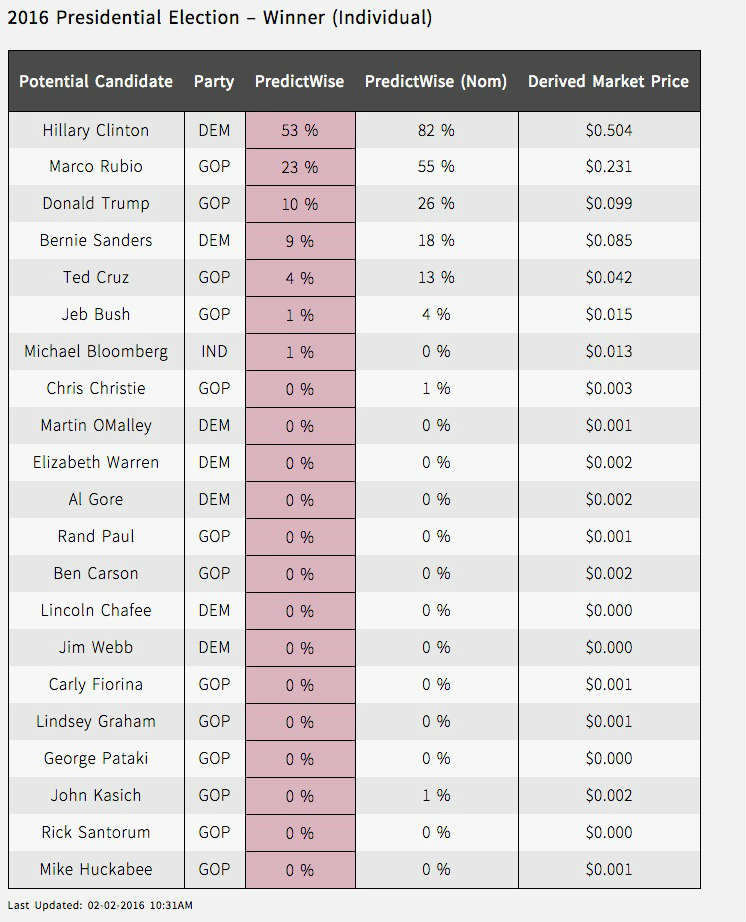Click Marco Rubio's 23 % PredictWise cell
This screenshot has width=746, height=922.
(299, 168)
